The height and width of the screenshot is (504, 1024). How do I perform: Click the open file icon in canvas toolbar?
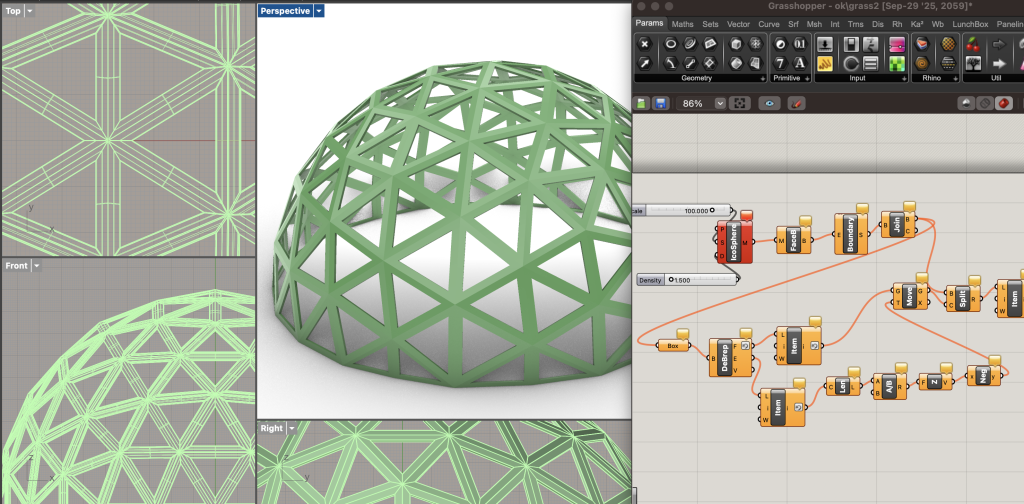(x=642, y=103)
